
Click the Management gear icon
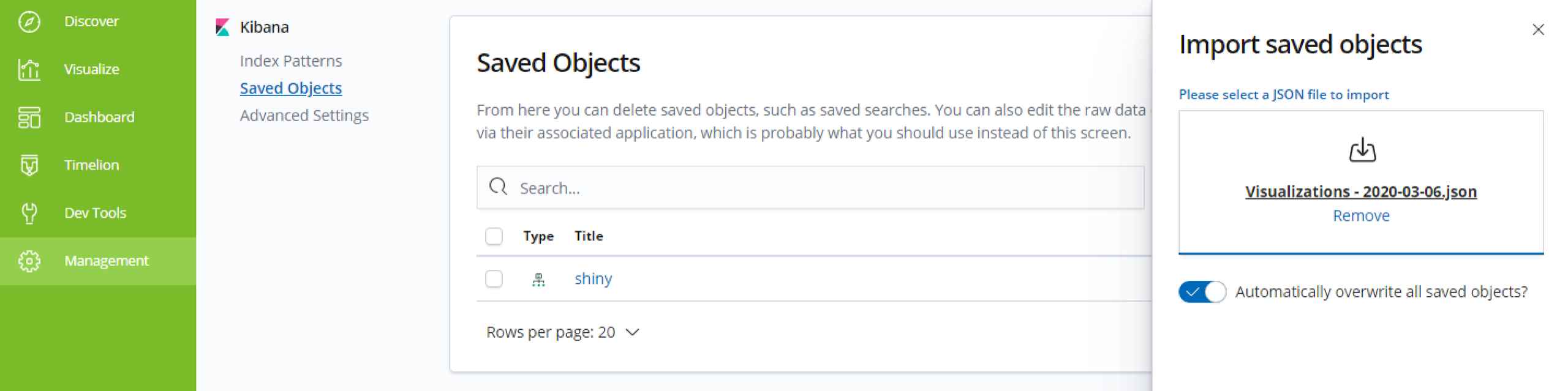click(29, 261)
